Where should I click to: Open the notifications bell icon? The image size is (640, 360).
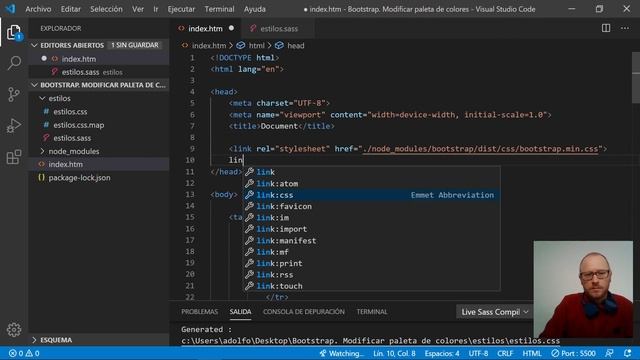click(x=627, y=353)
